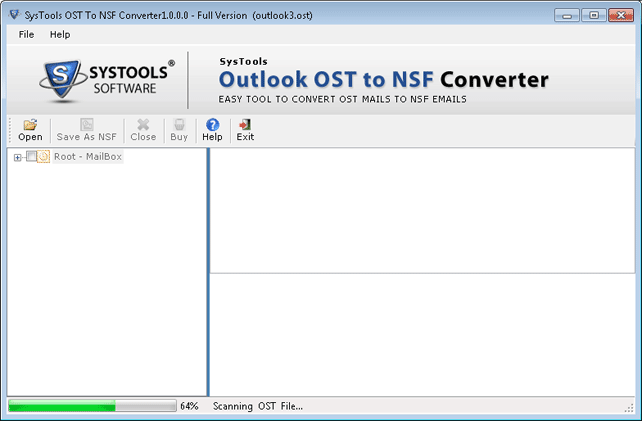
Task: Tick the Root - MailBox checkbox
Action: [31, 156]
